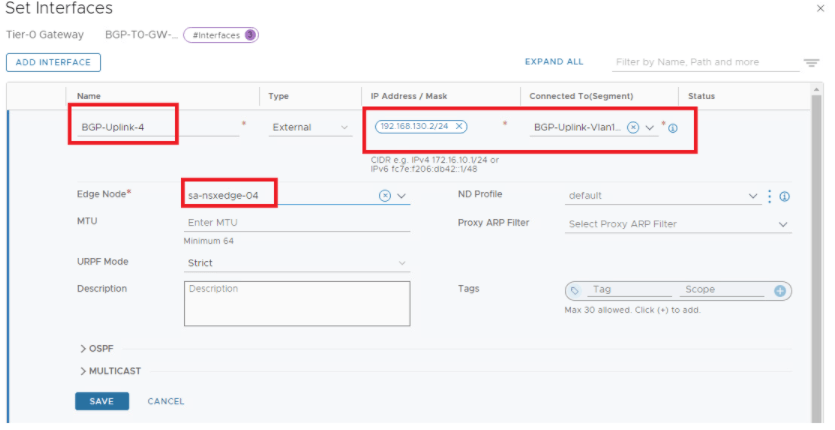Click the SAVE button

(x=101, y=401)
